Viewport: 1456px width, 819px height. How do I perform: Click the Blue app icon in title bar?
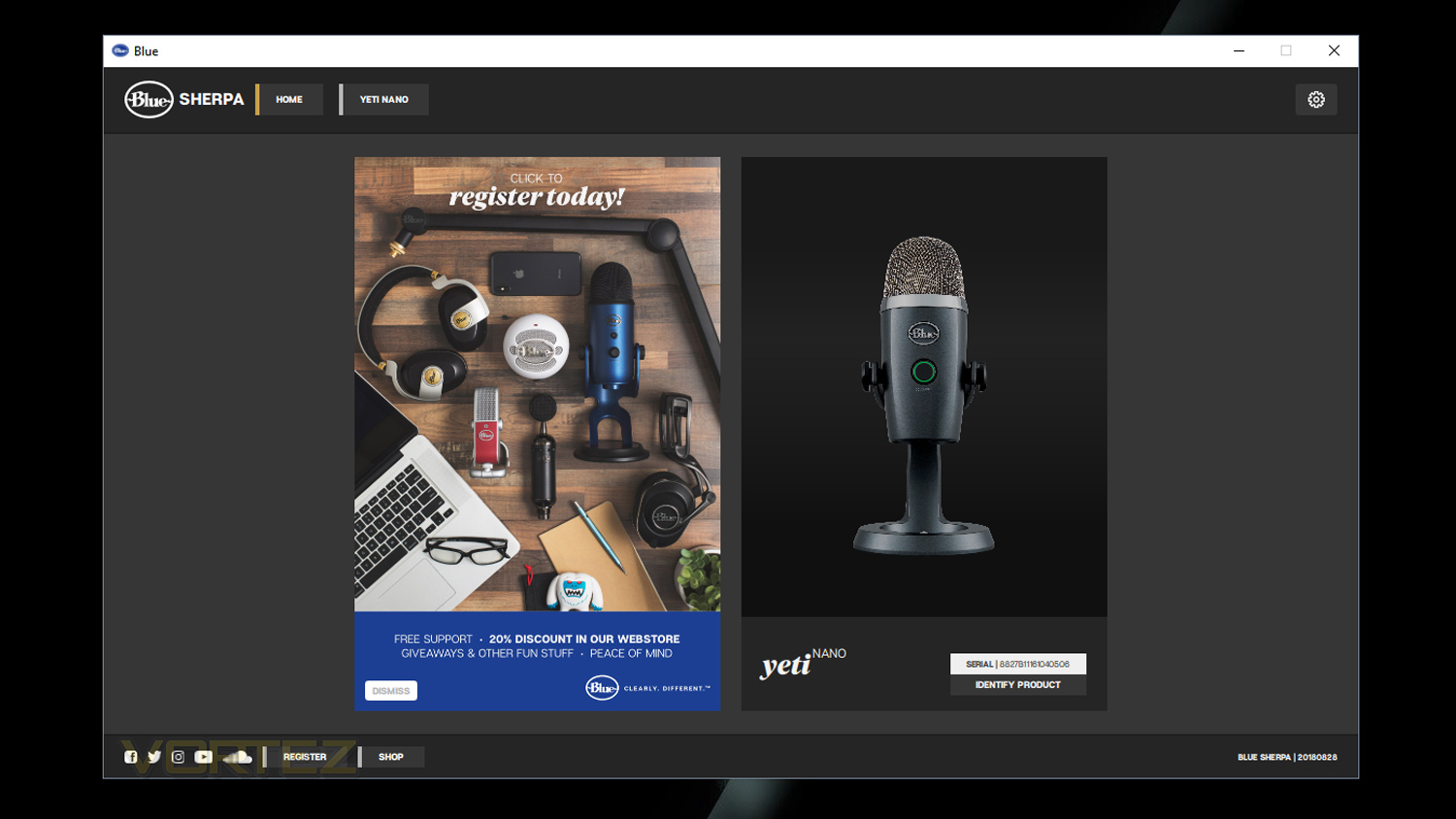point(120,50)
